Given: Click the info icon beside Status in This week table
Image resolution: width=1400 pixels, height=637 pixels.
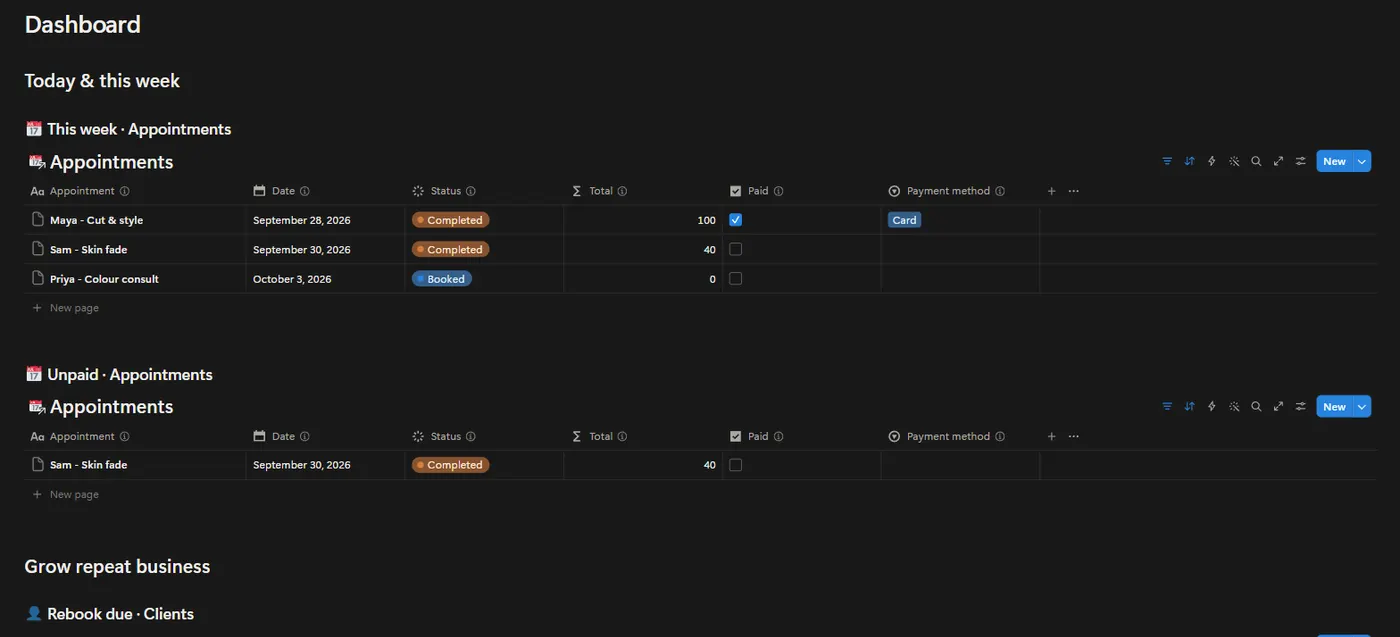Looking at the screenshot, I should (471, 191).
